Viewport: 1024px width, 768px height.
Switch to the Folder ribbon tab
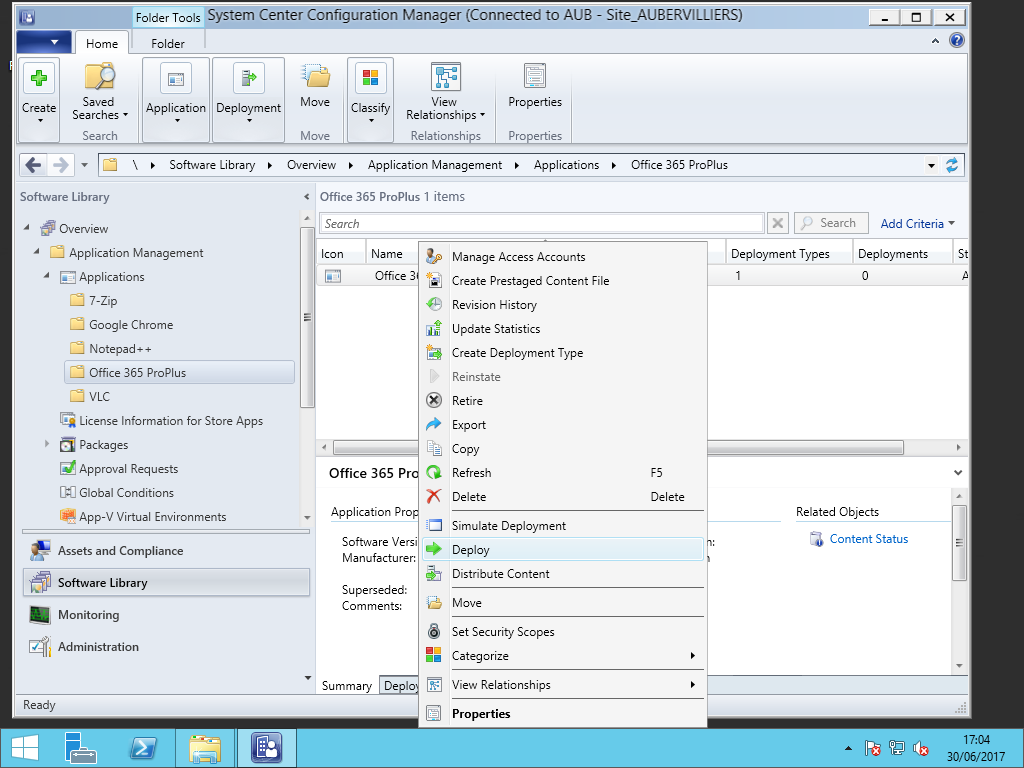coord(168,44)
